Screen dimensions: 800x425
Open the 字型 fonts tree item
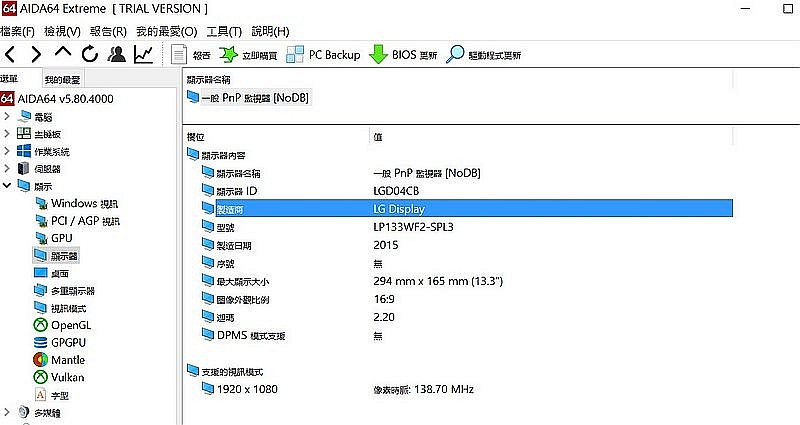(51, 395)
